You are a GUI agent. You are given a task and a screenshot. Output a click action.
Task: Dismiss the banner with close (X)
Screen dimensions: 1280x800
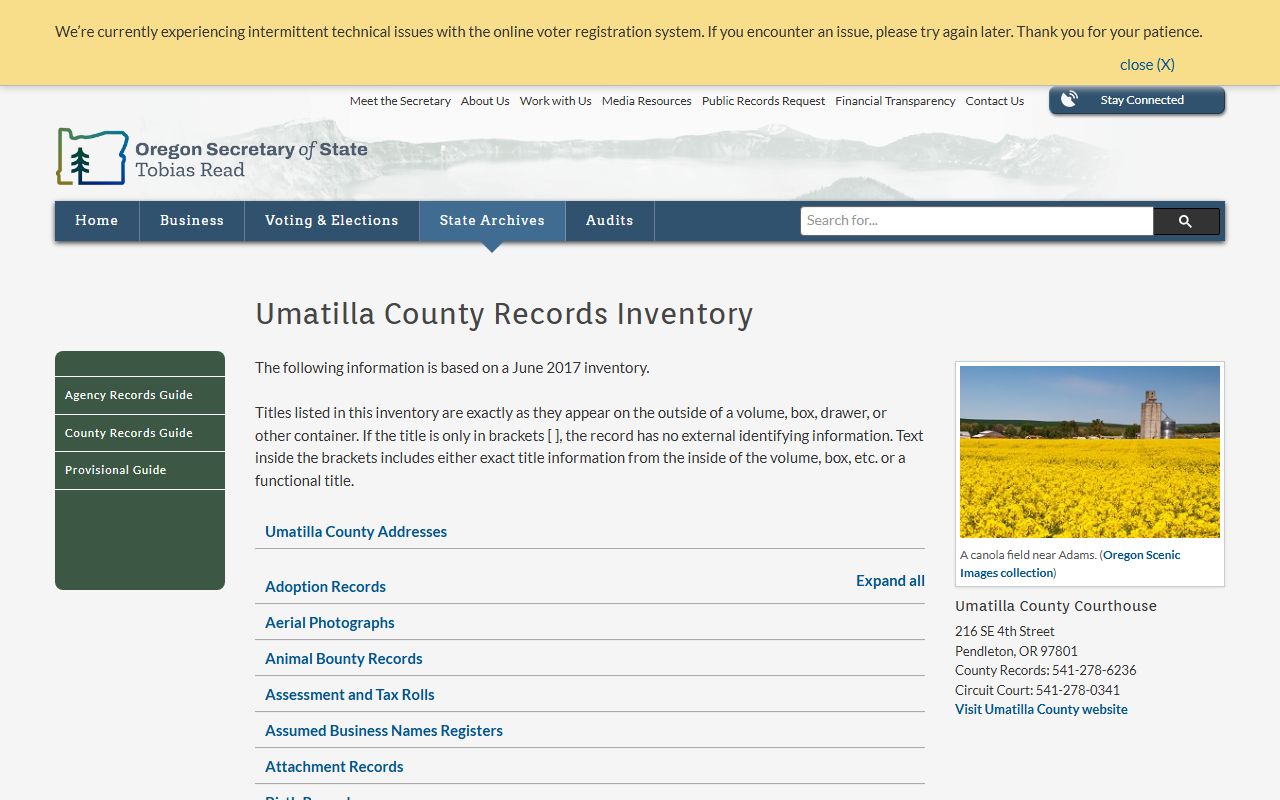[x=1147, y=64]
